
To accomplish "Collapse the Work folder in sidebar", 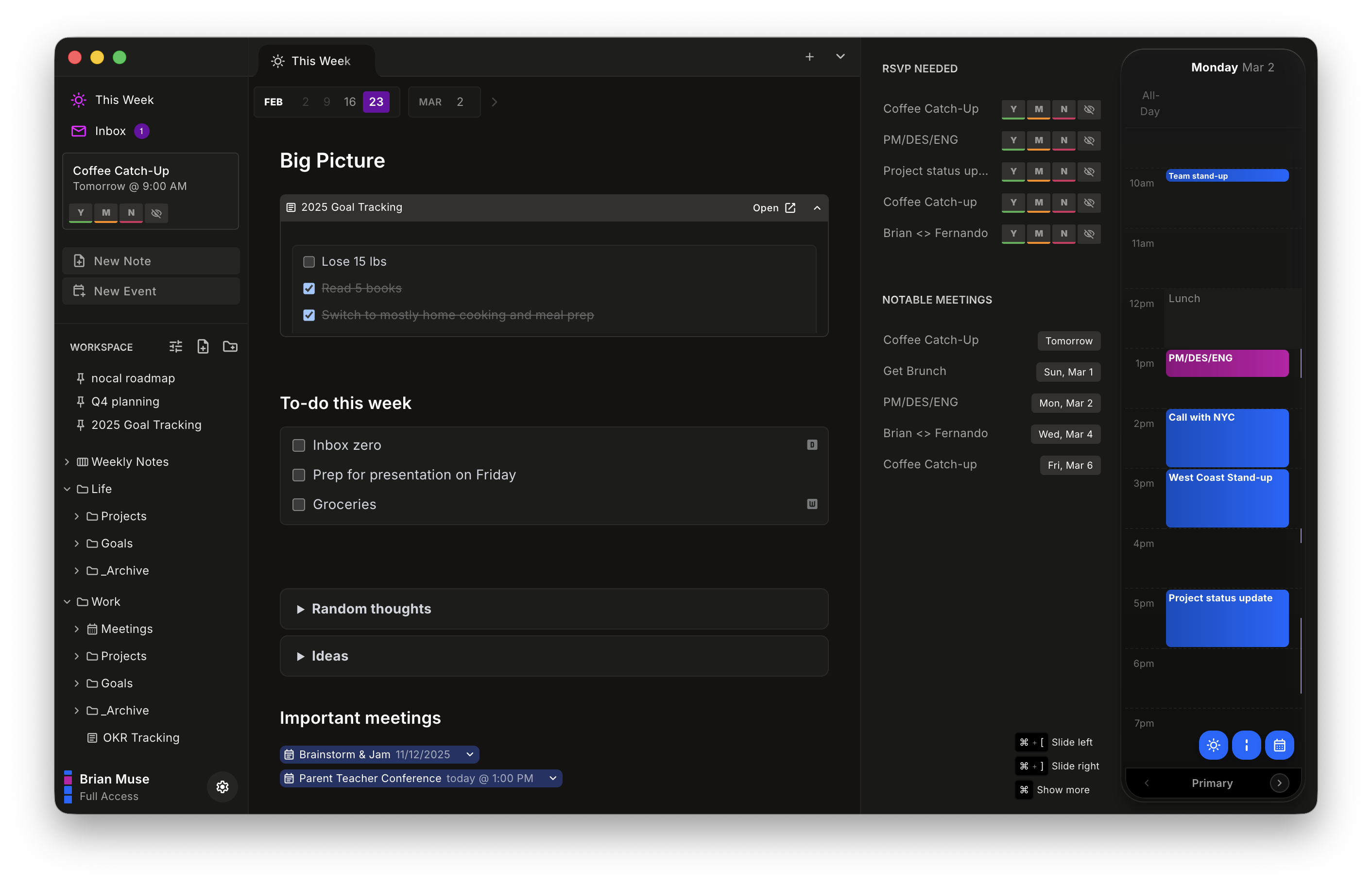I will [x=68, y=601].
